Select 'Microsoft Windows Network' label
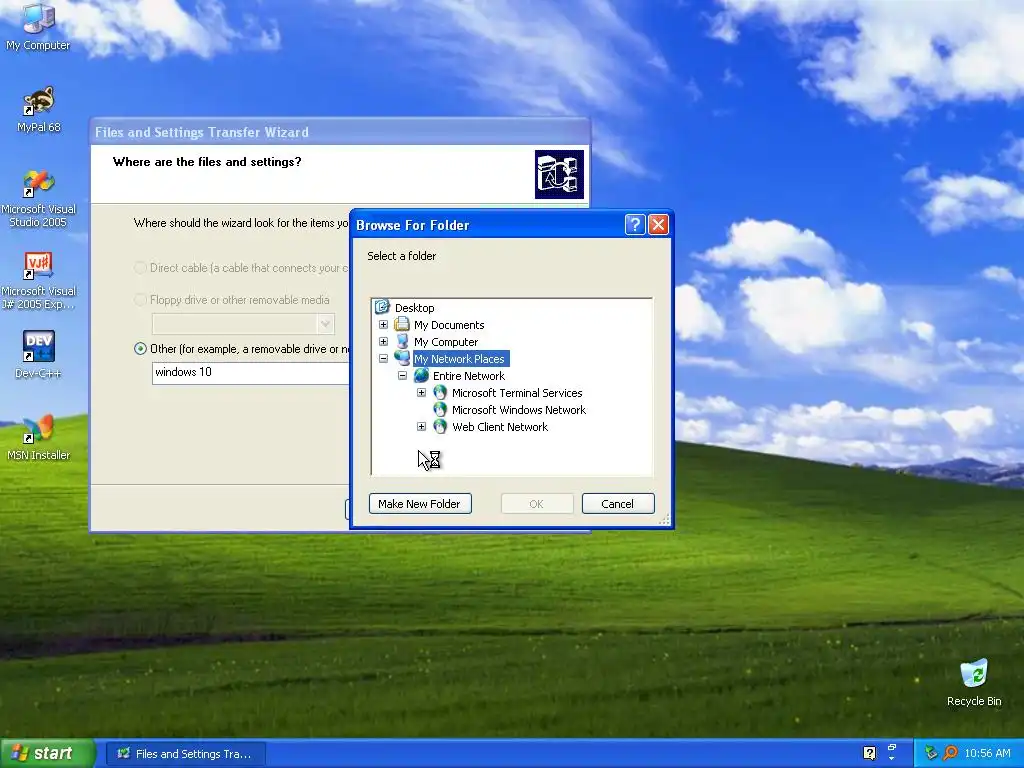This screenshot has height=768, width=1024. [x=519, y=409]
